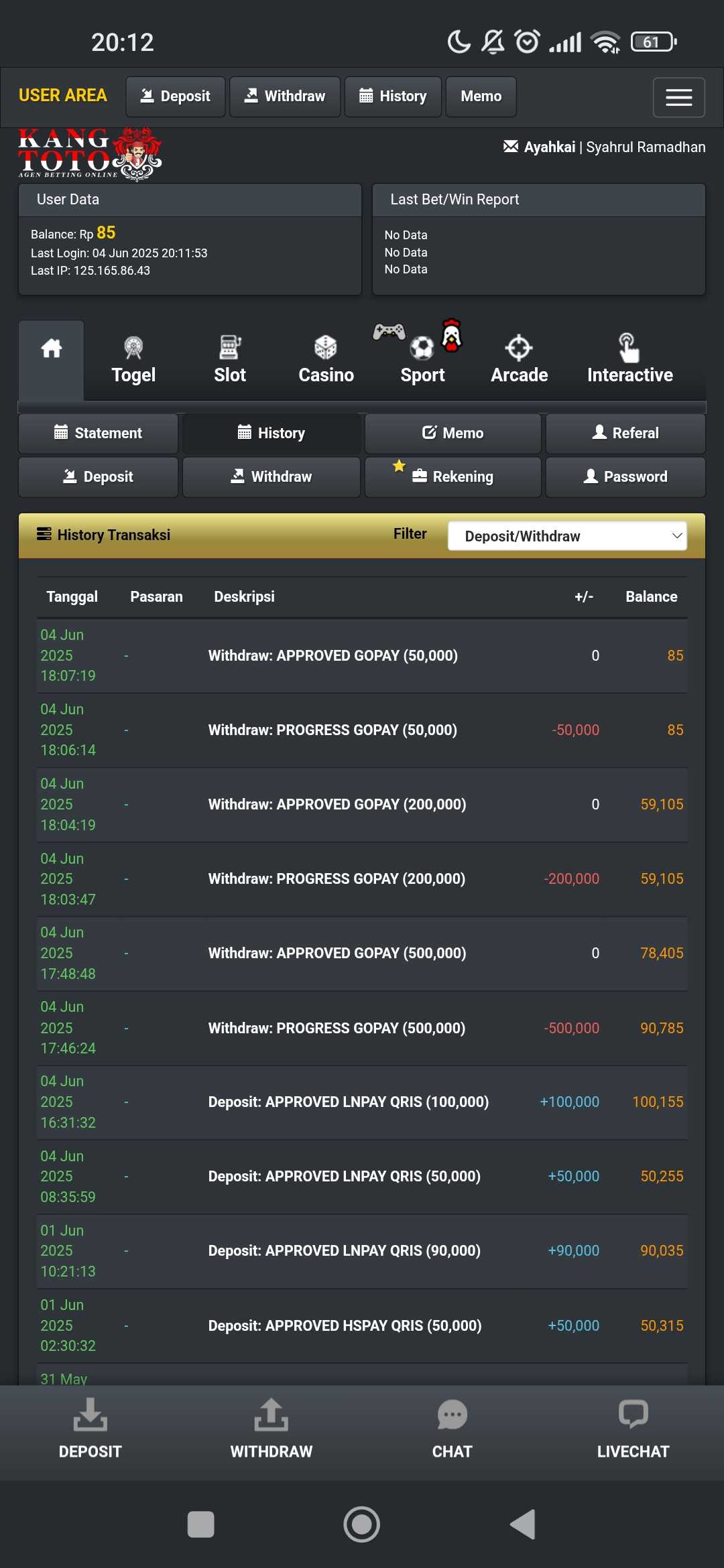
Task: Open the Statement tab
Action: [x=99, y=434]
